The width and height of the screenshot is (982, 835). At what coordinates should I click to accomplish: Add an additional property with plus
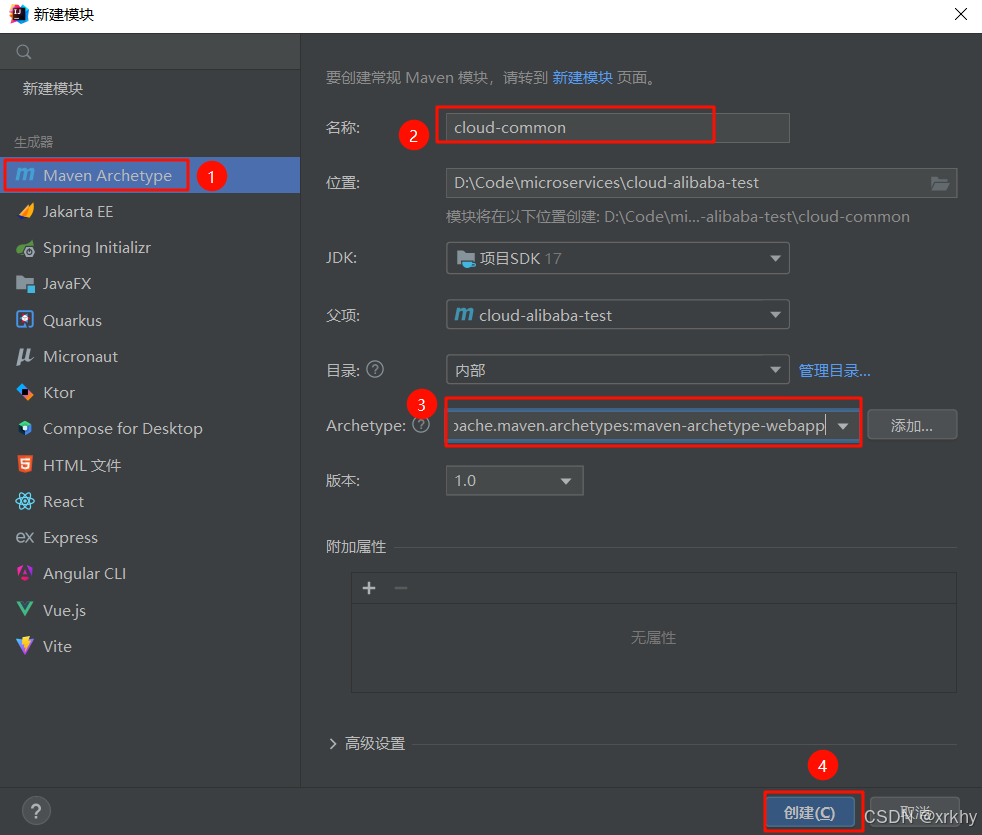[x=370, y=588]
